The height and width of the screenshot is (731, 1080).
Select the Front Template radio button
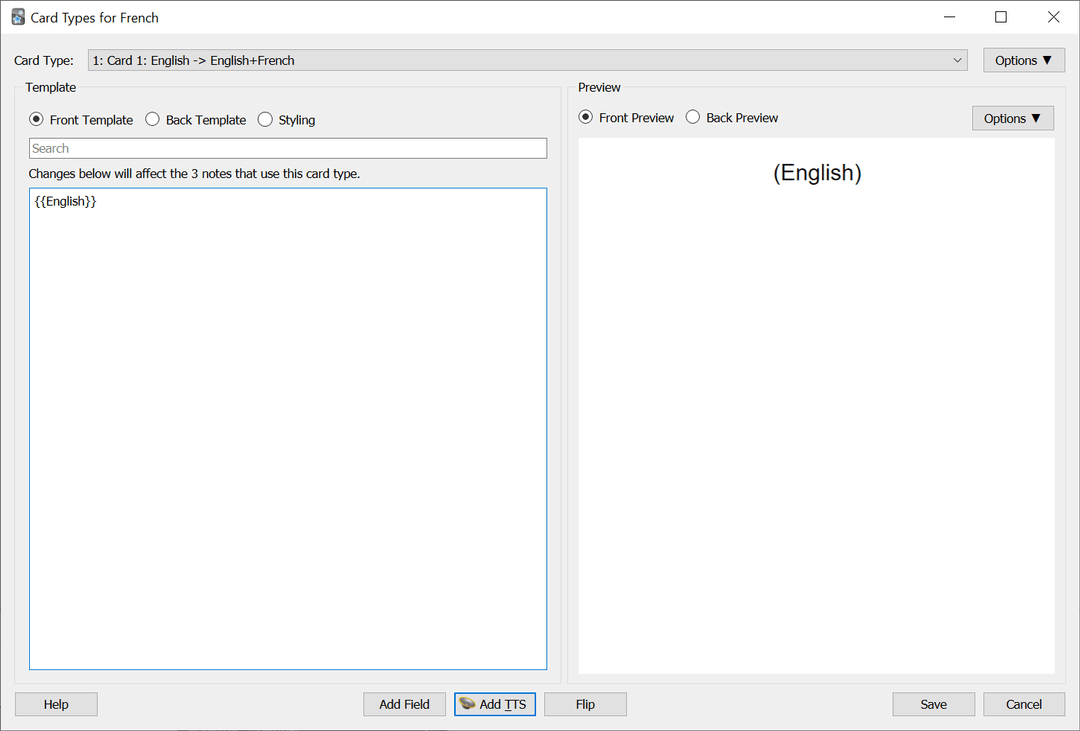tap(36, 119)
